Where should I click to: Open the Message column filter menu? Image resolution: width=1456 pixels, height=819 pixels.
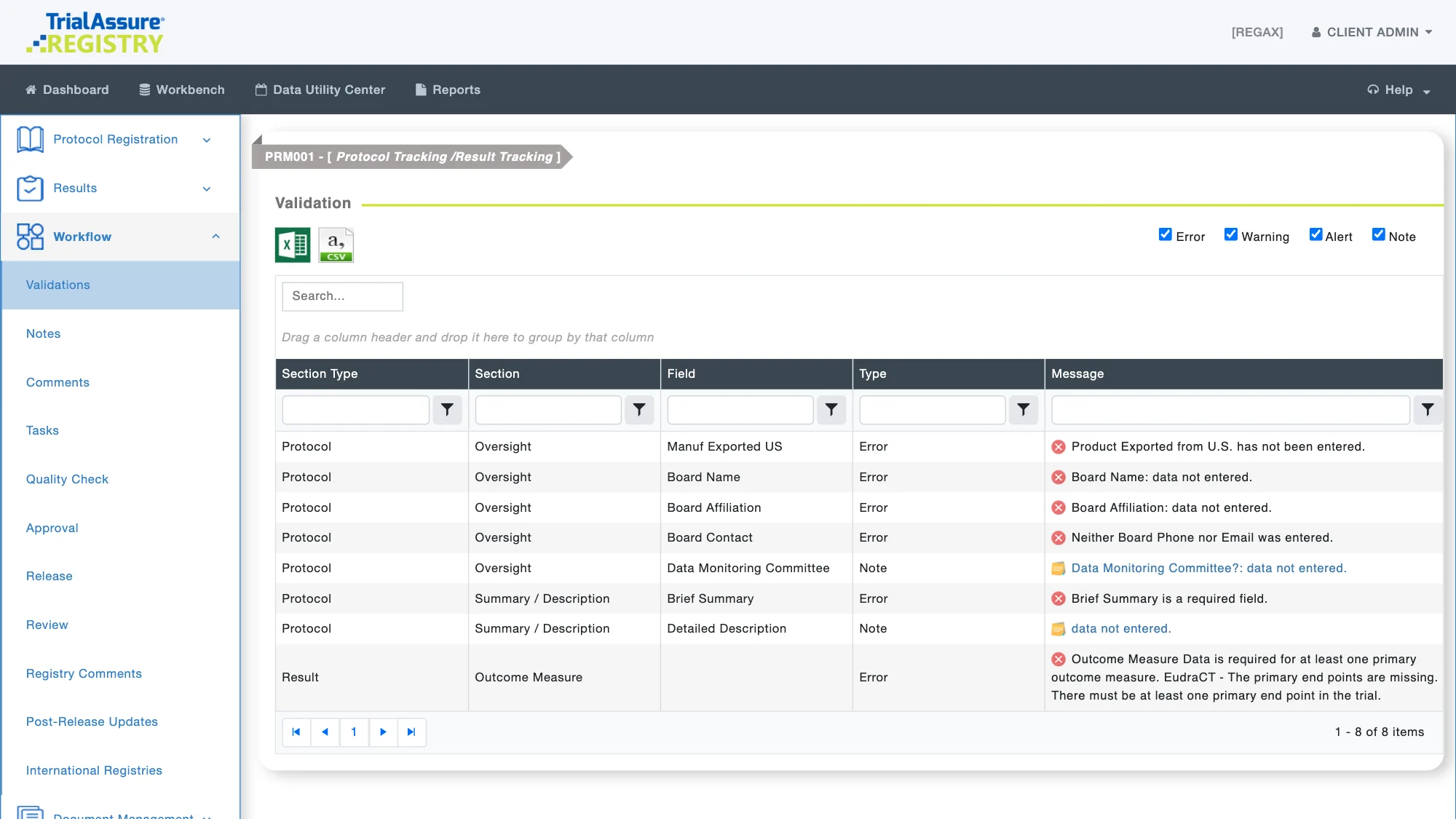(x=1428, y=410)
